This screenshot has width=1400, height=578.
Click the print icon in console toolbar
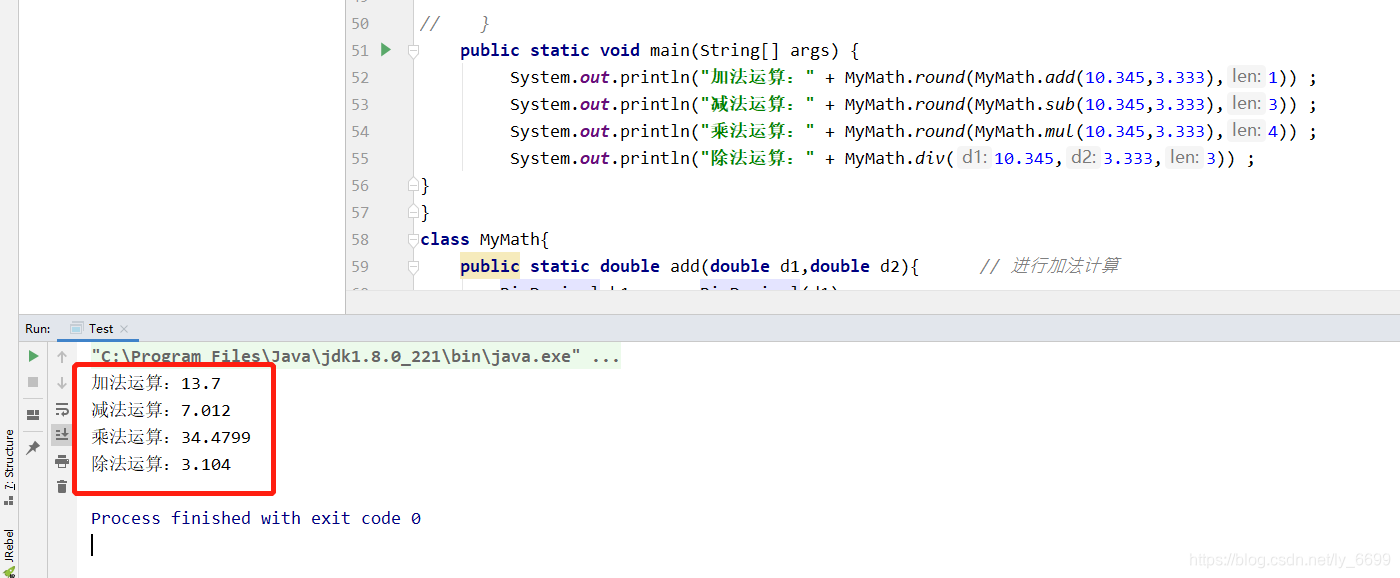point(62,461)
